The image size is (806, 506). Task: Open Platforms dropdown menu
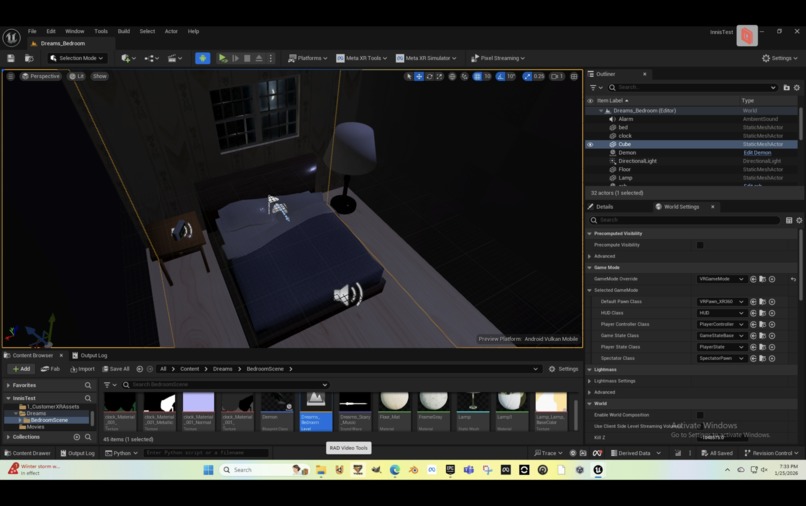click(307, 58)
